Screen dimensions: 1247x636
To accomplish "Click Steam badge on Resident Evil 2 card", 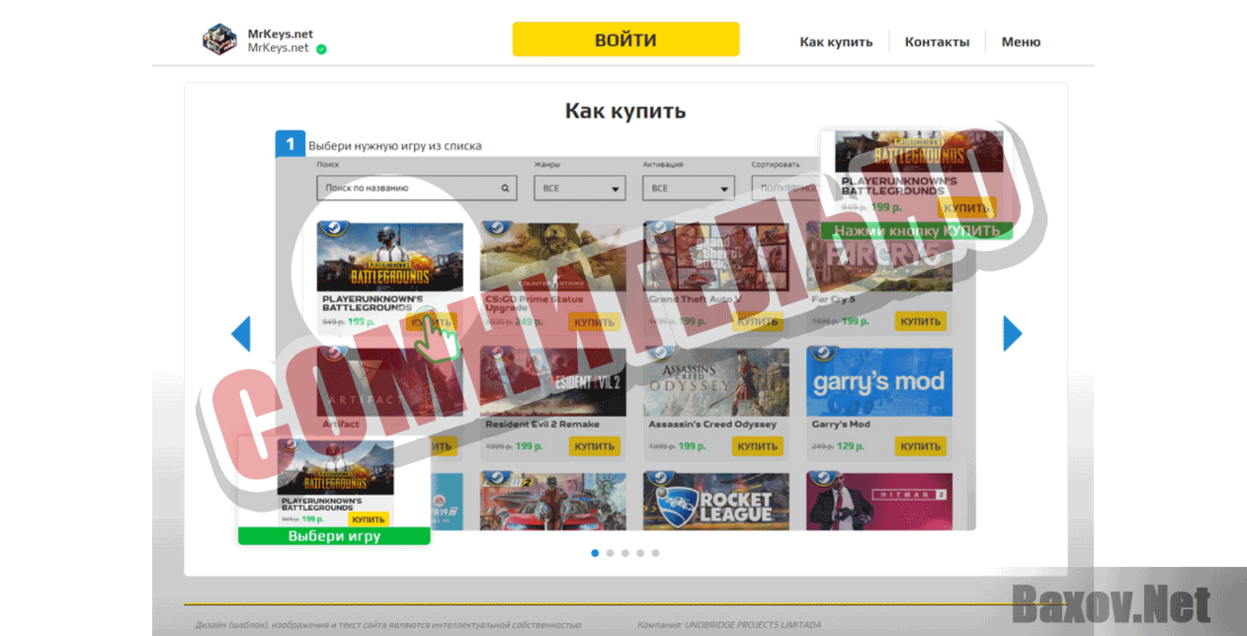I will pos(498,354).
